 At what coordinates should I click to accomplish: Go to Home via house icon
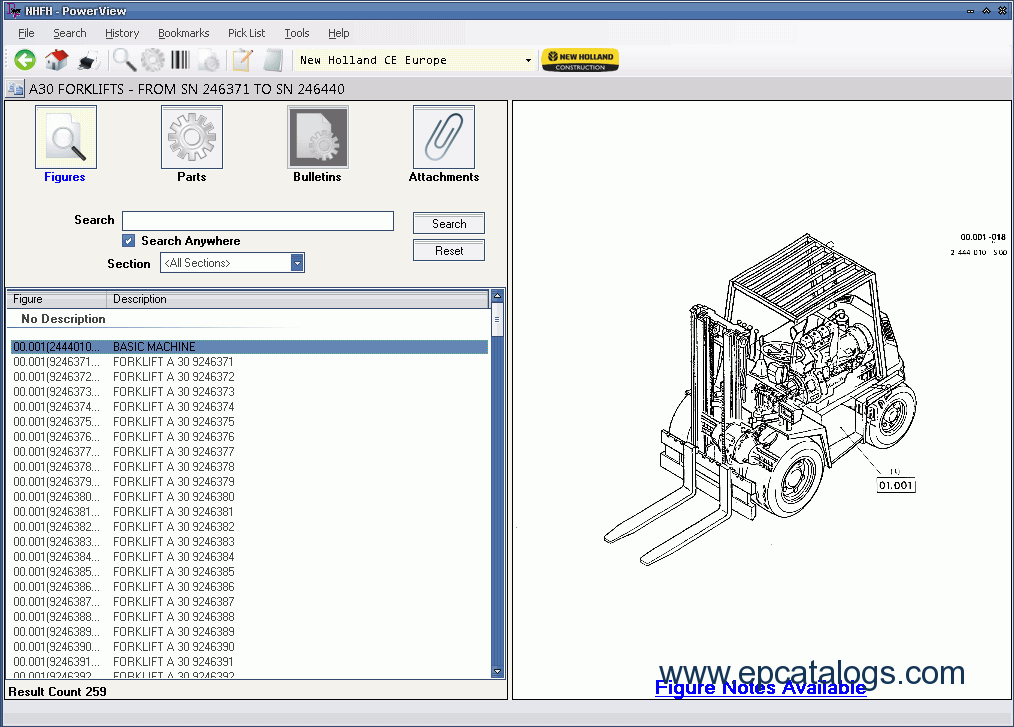pyautogui.click(x=56, y=60)
